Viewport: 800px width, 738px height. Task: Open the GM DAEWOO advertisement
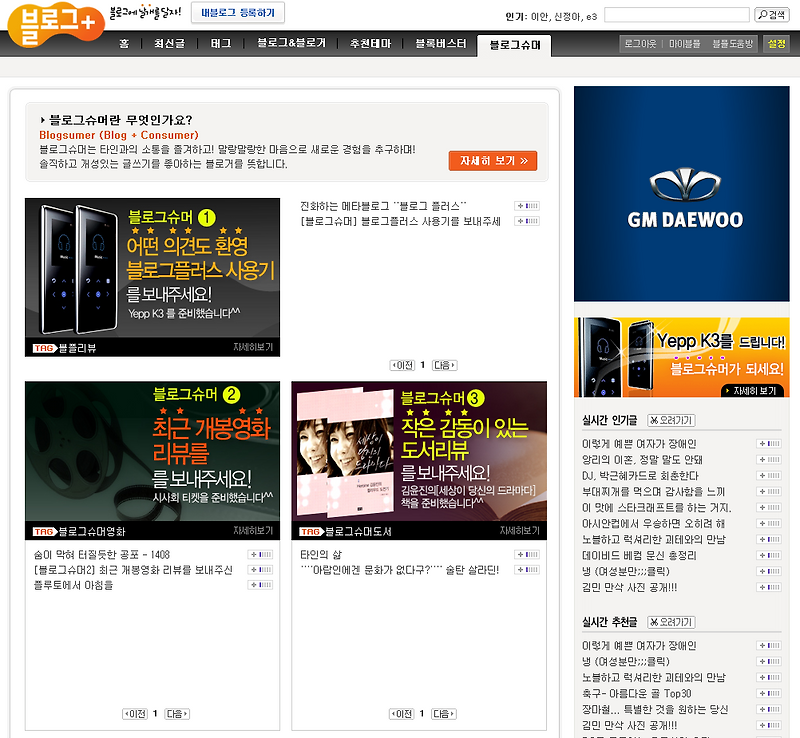682,194
